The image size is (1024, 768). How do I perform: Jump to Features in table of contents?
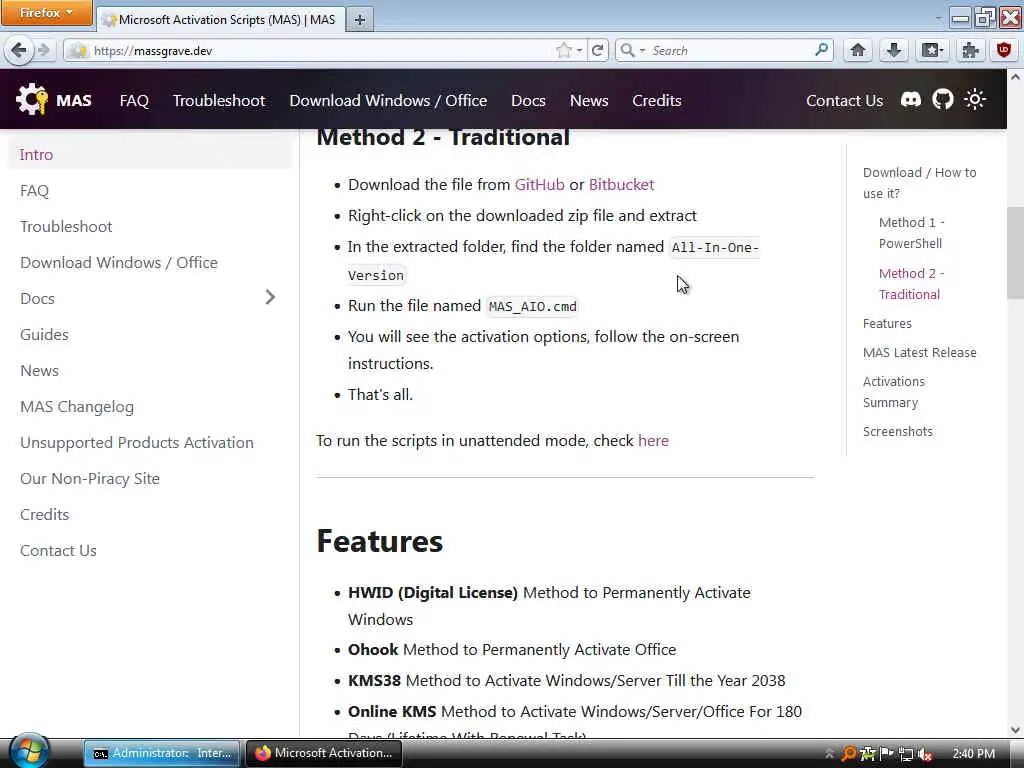click(887, 323)
